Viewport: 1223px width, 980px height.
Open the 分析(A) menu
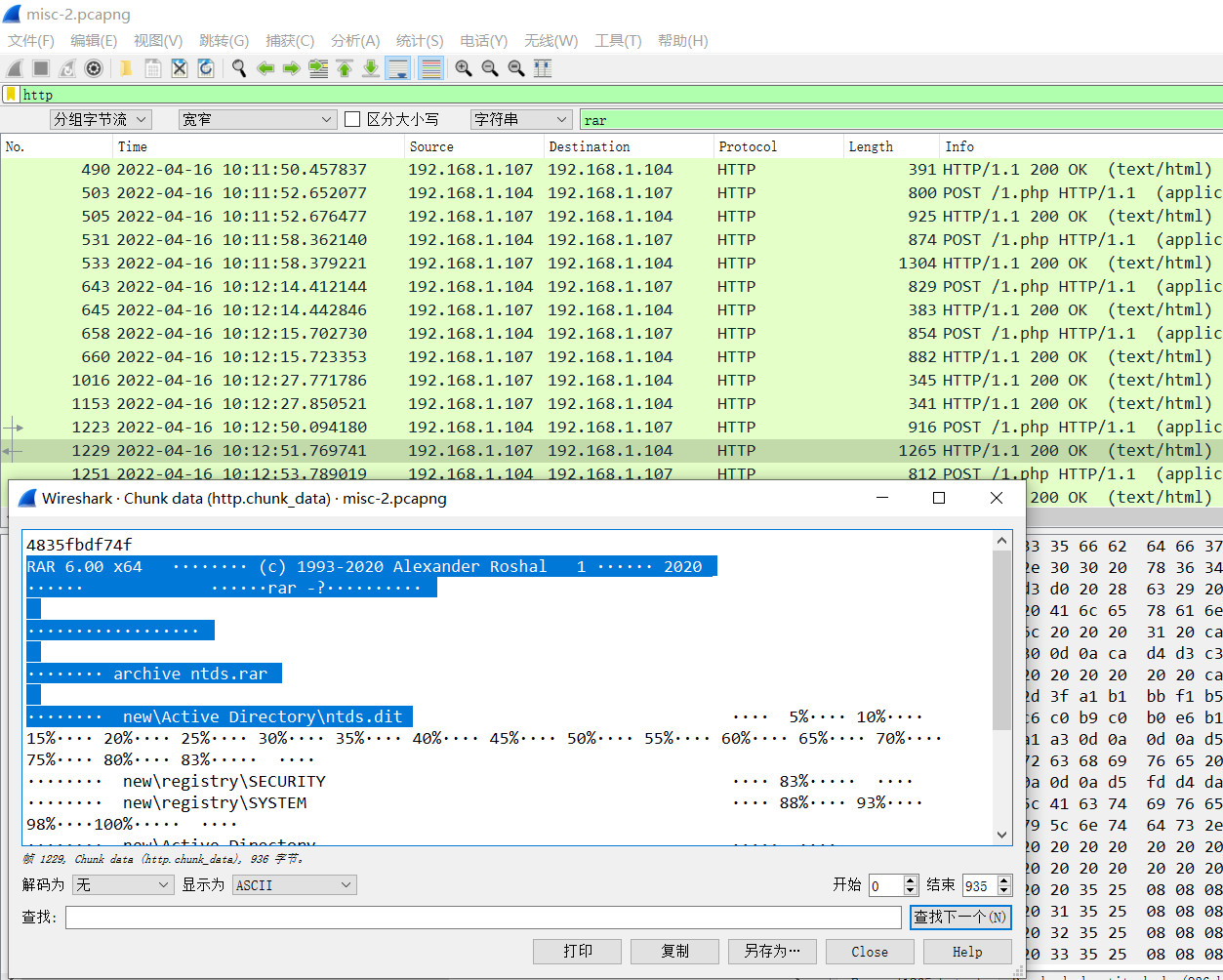(x=355, y=40)
